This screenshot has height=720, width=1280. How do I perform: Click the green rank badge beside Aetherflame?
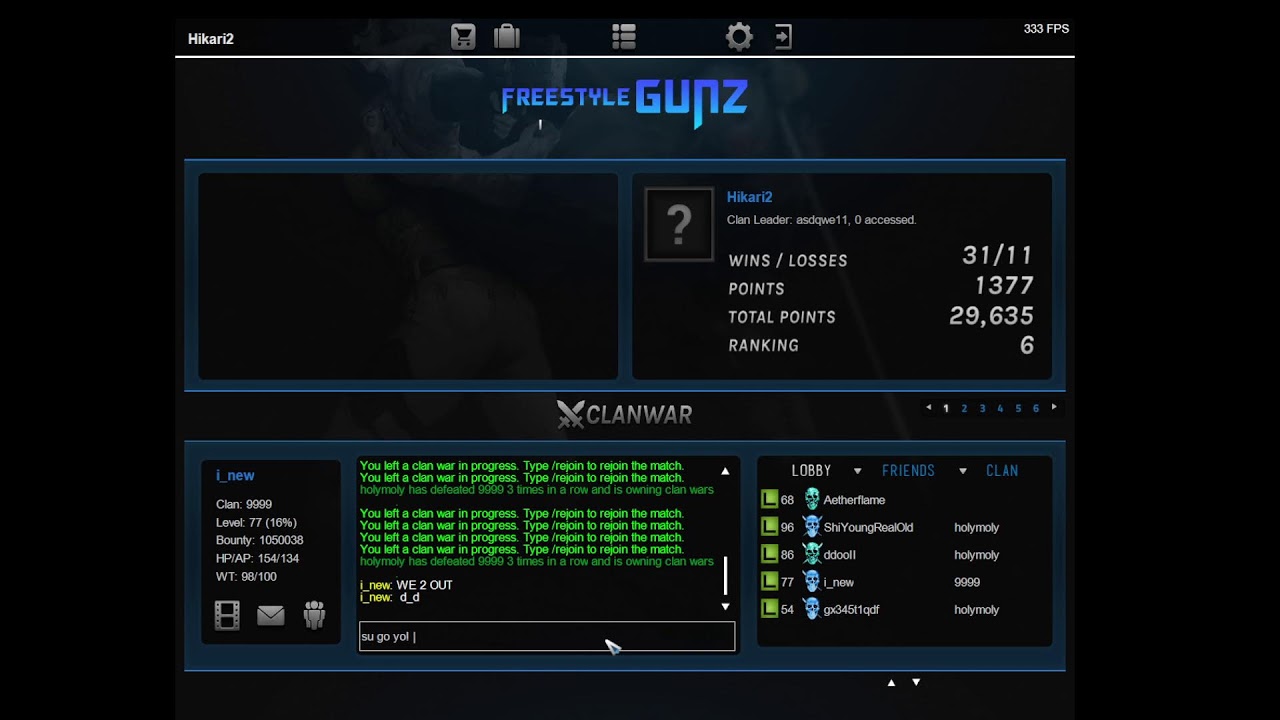click(x=769, y=499)
